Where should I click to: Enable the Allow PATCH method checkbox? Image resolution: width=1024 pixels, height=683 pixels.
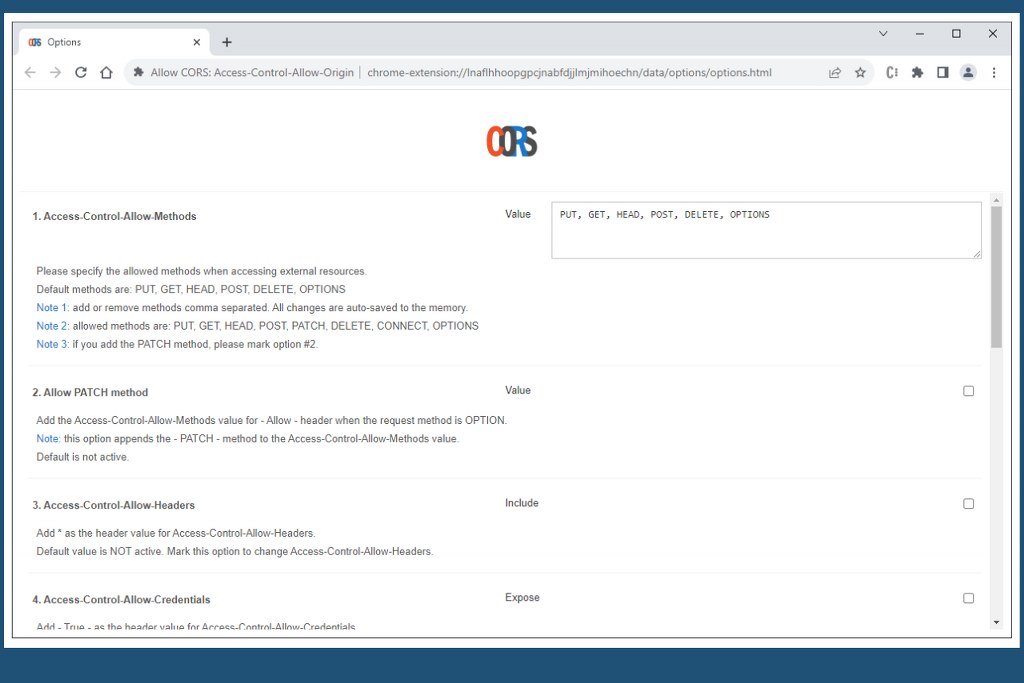968,391
